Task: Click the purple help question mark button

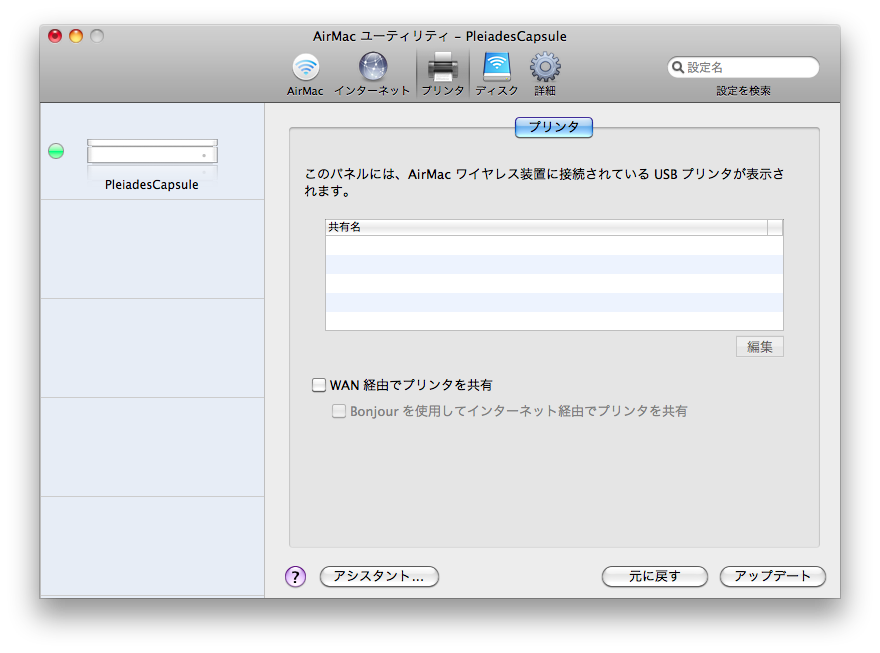Action: (295, 576)
